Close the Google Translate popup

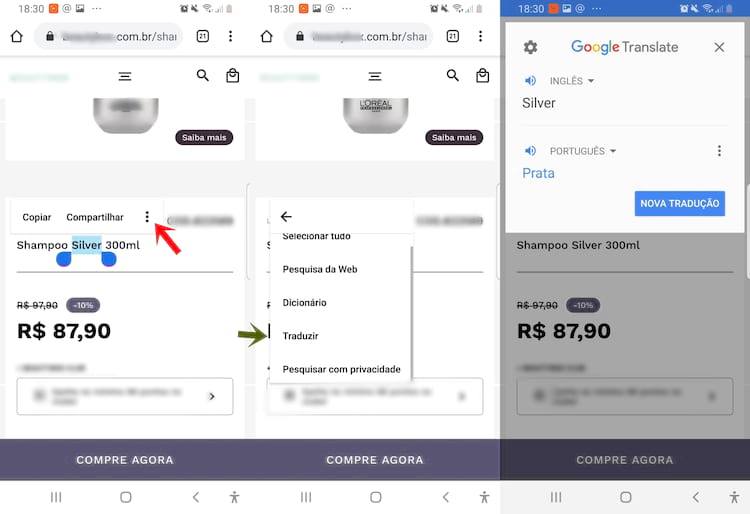[719, 47]
